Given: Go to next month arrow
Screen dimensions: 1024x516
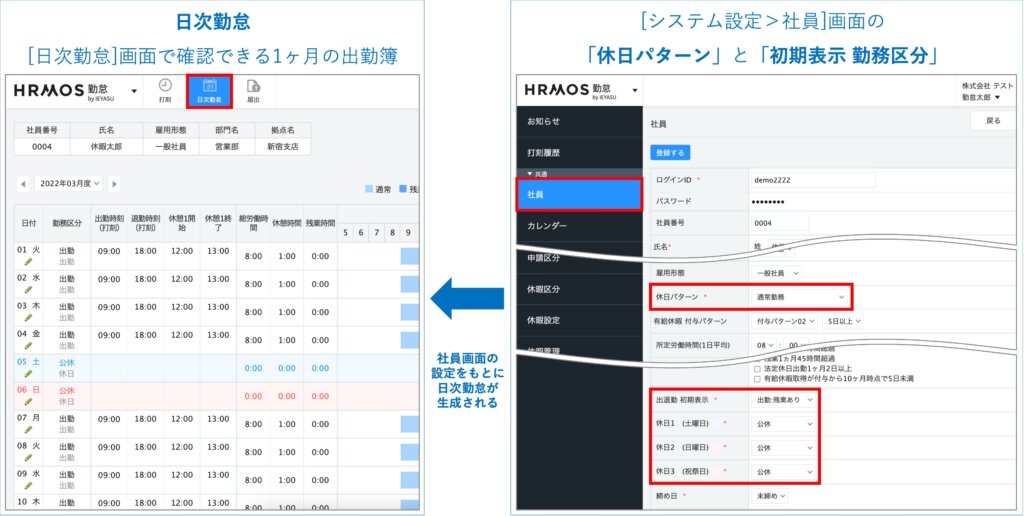Looking at the screenshot, I should [x=114, y=184].
